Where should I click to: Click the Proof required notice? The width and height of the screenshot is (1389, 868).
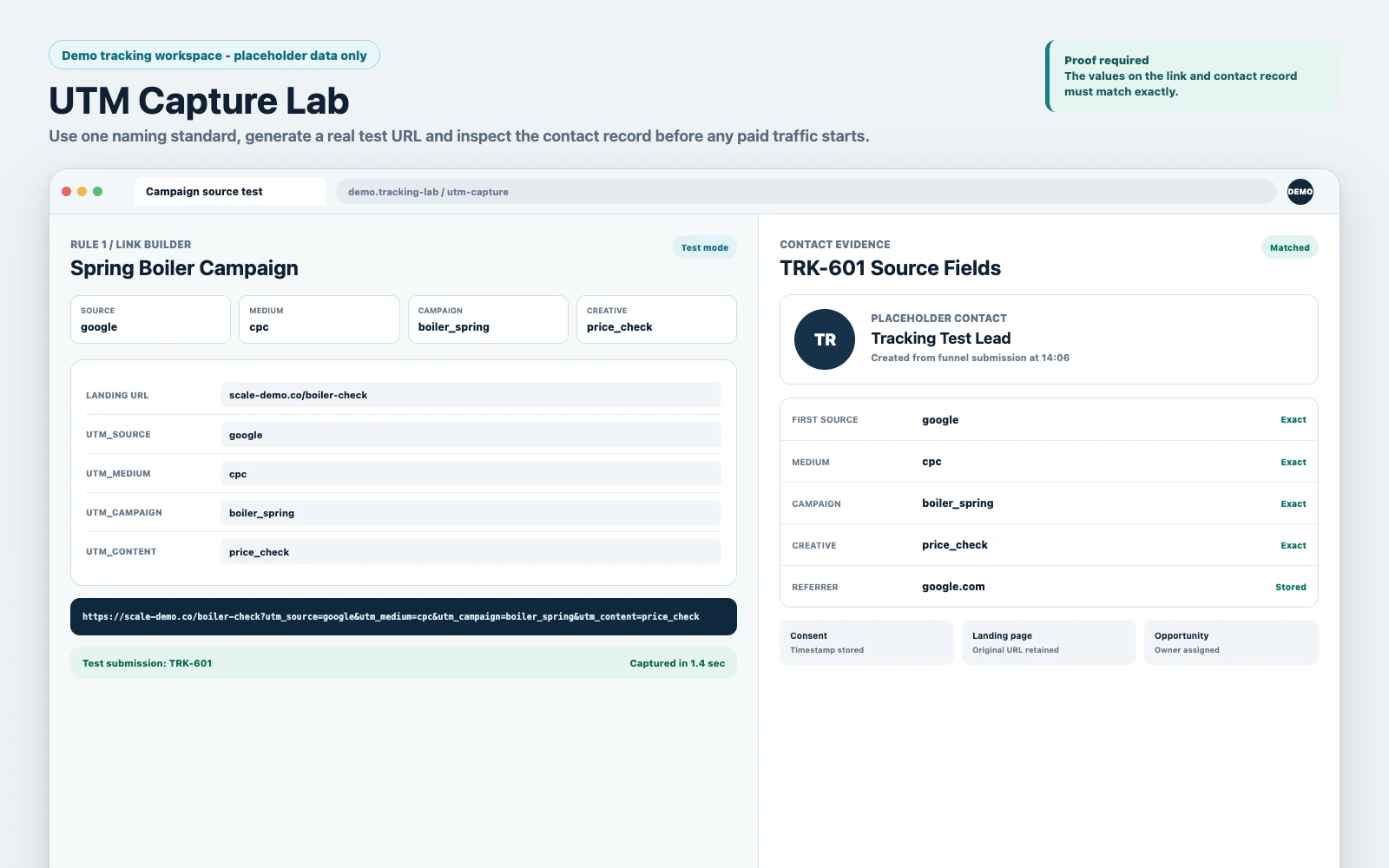1193,76
